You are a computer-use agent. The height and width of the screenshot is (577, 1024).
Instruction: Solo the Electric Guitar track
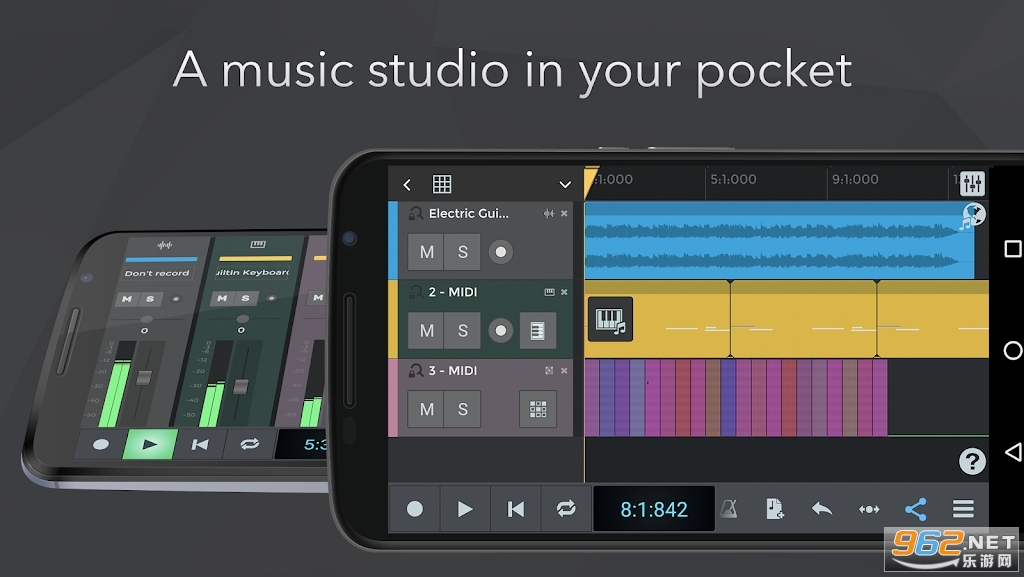click(x=462, y=252)
